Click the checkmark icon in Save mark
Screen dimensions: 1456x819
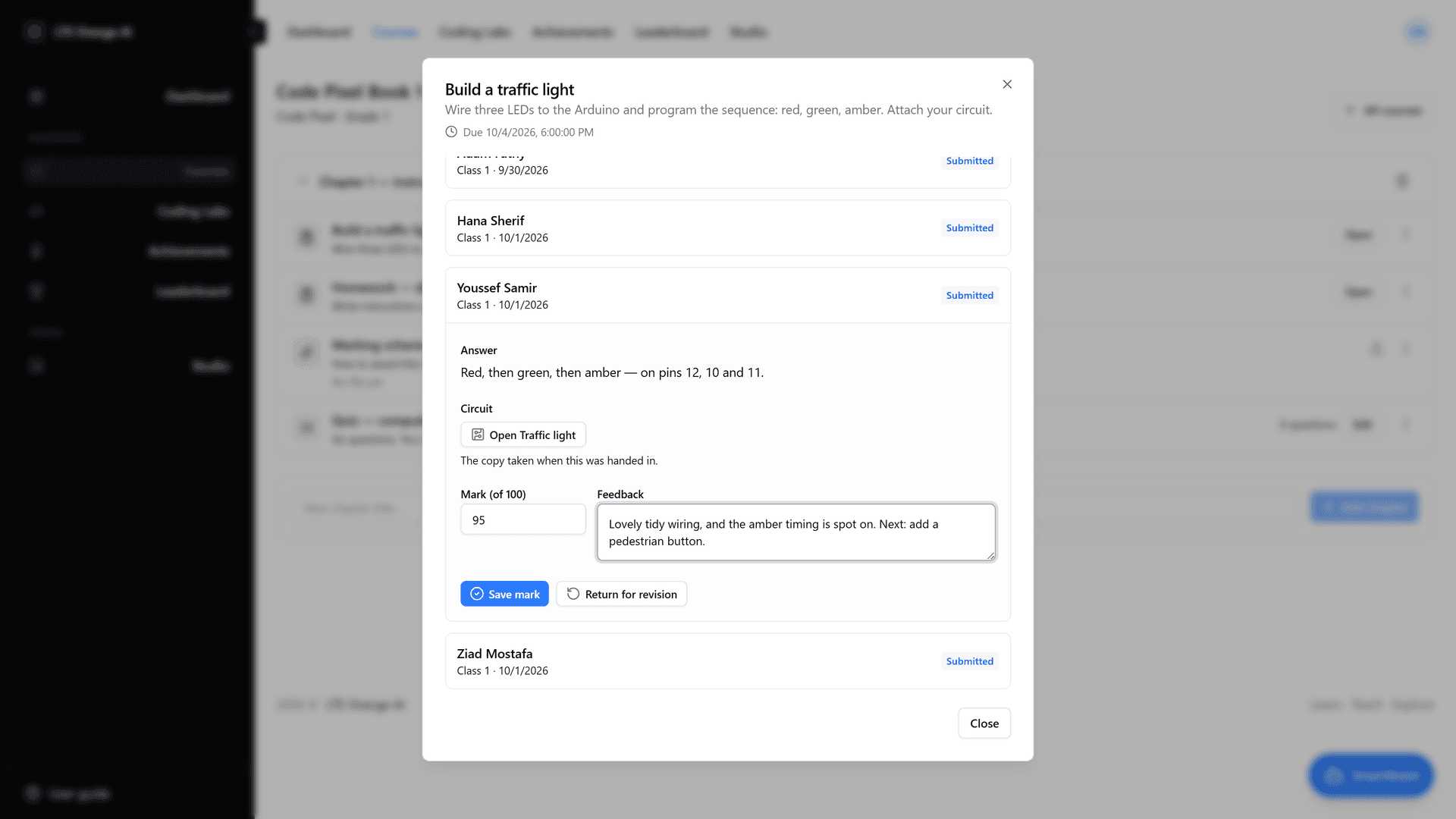[x=477, y=594]
